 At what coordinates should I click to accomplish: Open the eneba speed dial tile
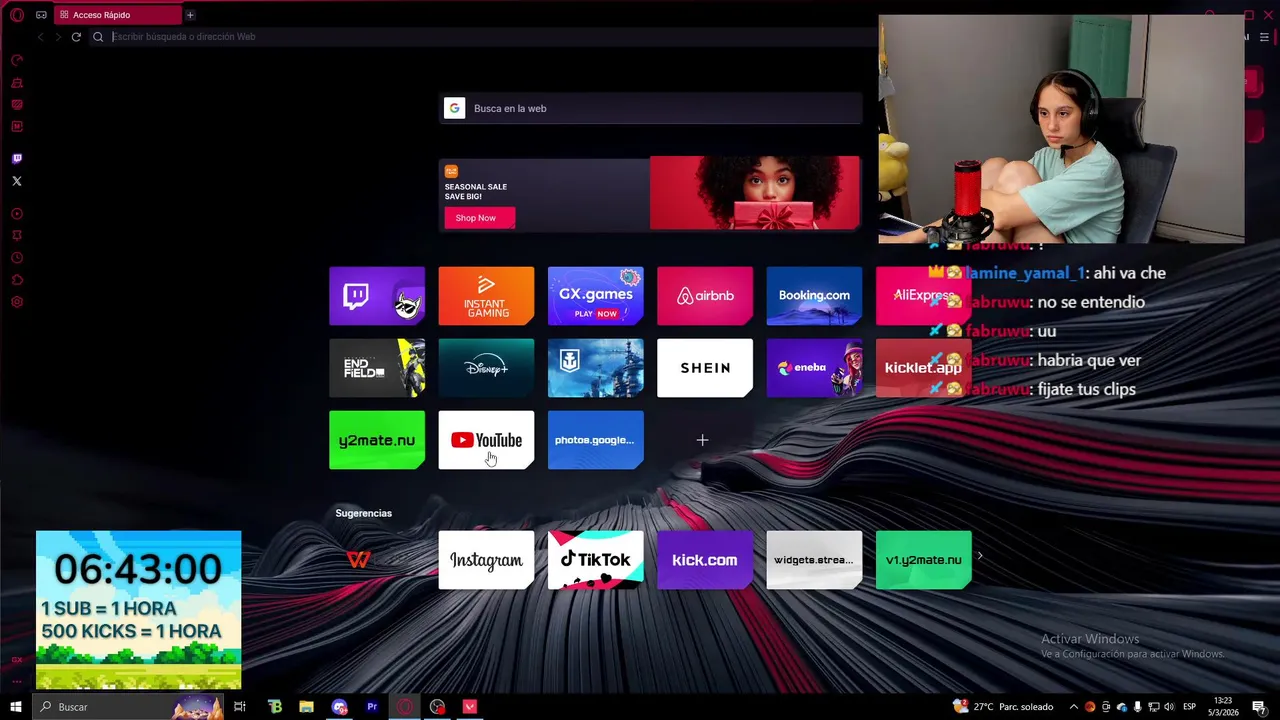(814, 368)
